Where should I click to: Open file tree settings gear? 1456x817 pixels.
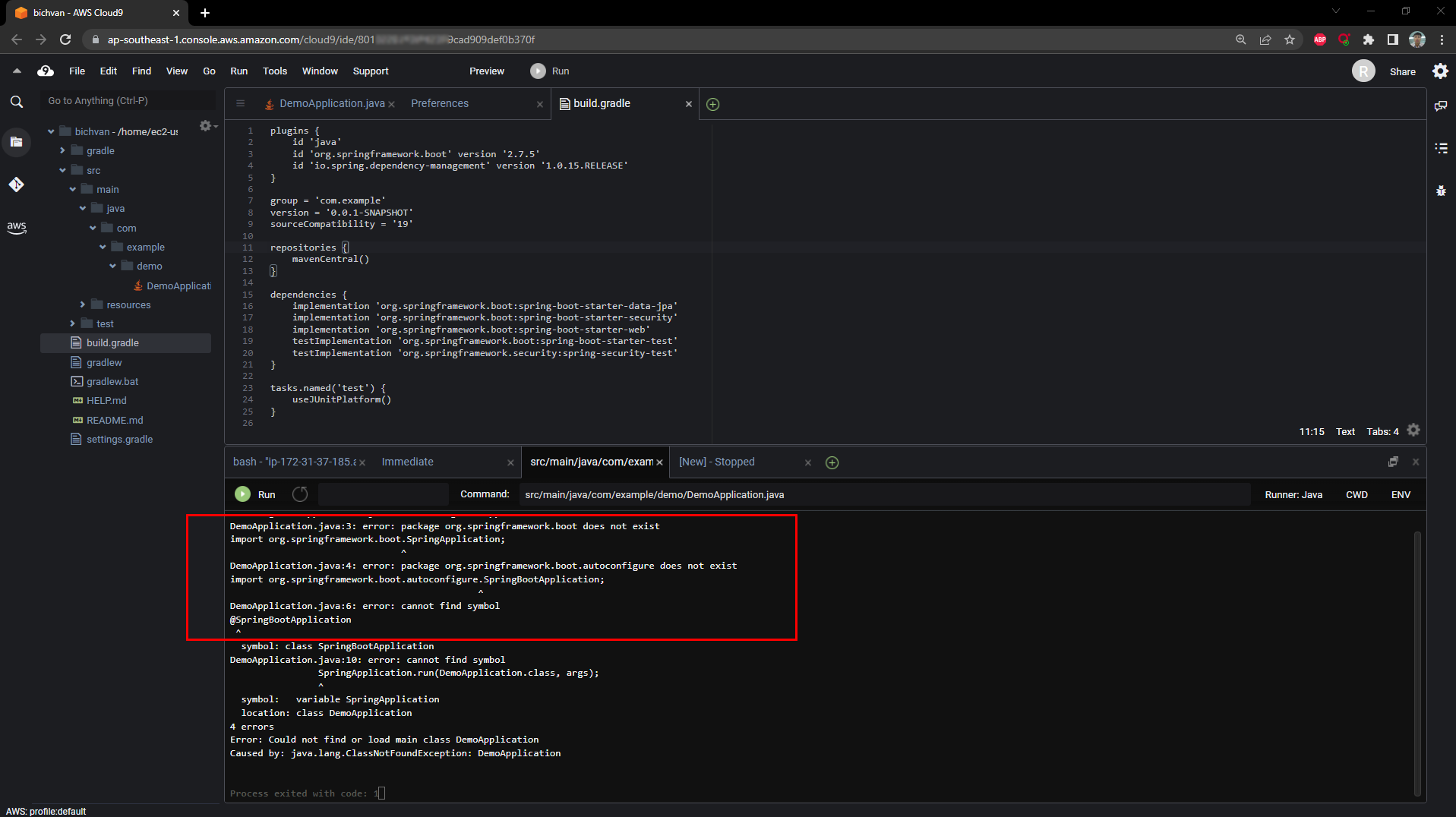pyautogui.click(x=206, y=125)
